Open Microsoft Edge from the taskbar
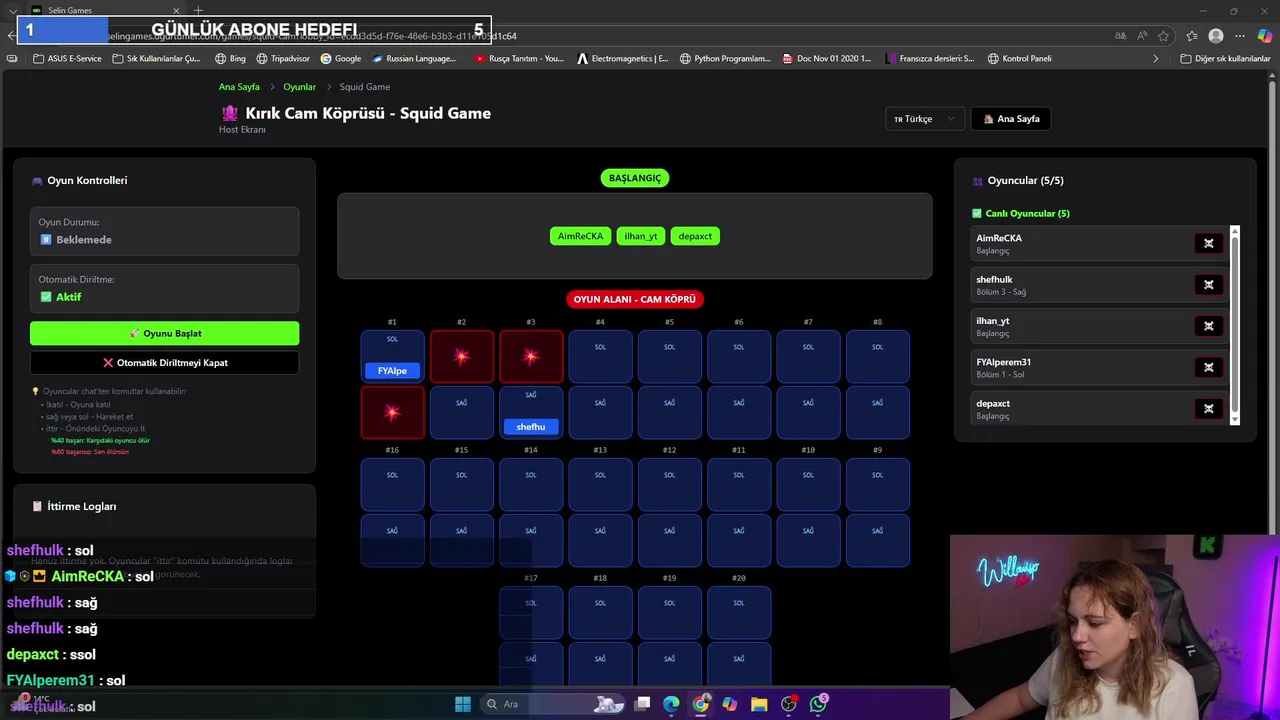 [x=671, y=704]
